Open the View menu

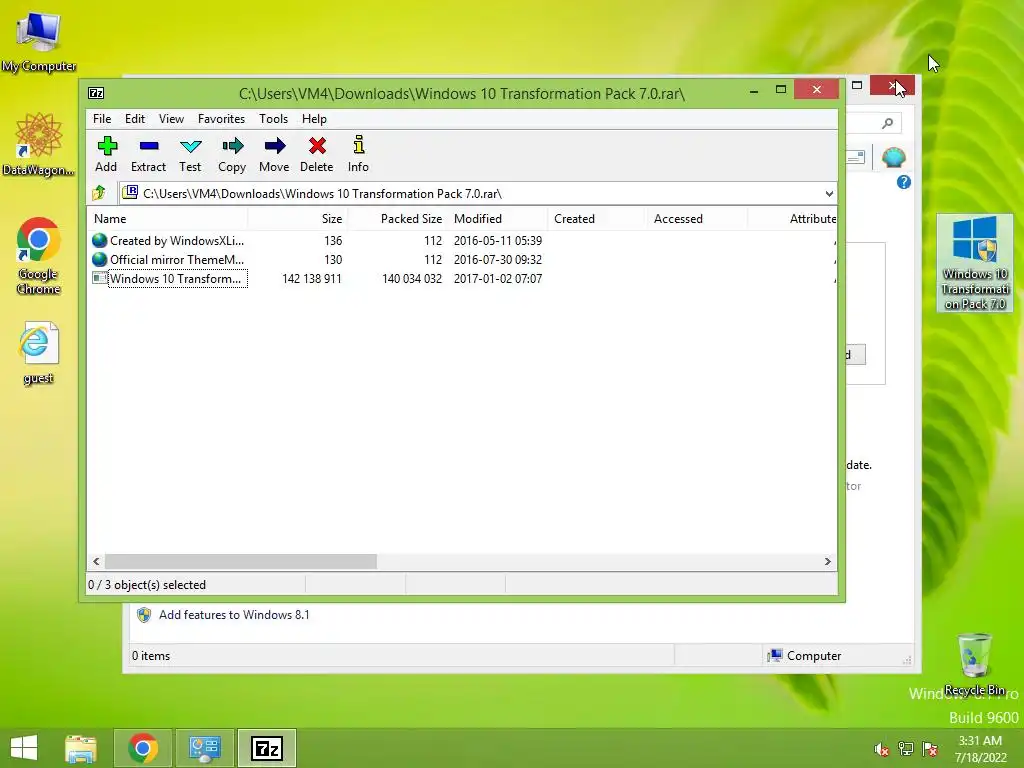[171, 119]
